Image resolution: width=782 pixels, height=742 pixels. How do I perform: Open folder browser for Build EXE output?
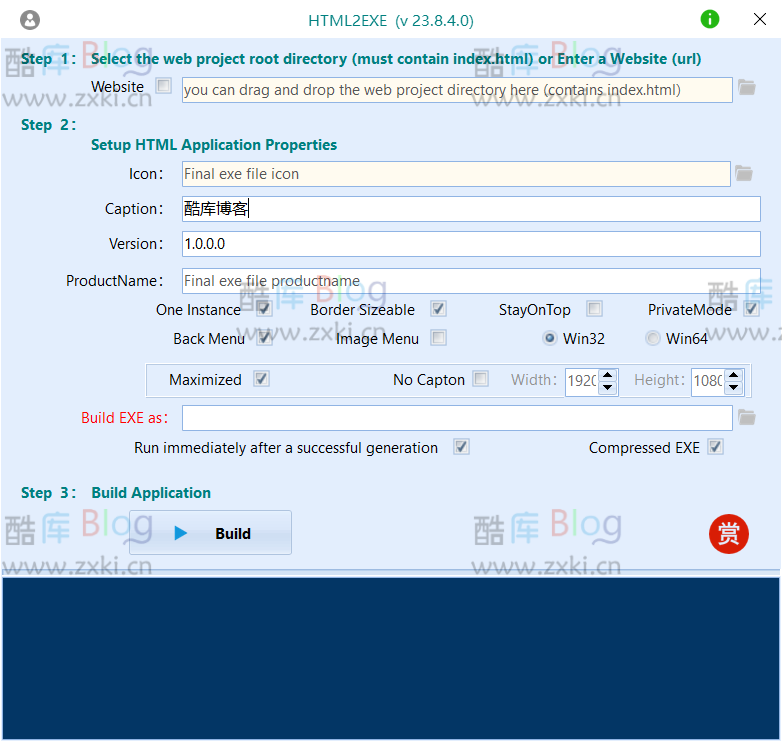[746, 417]
